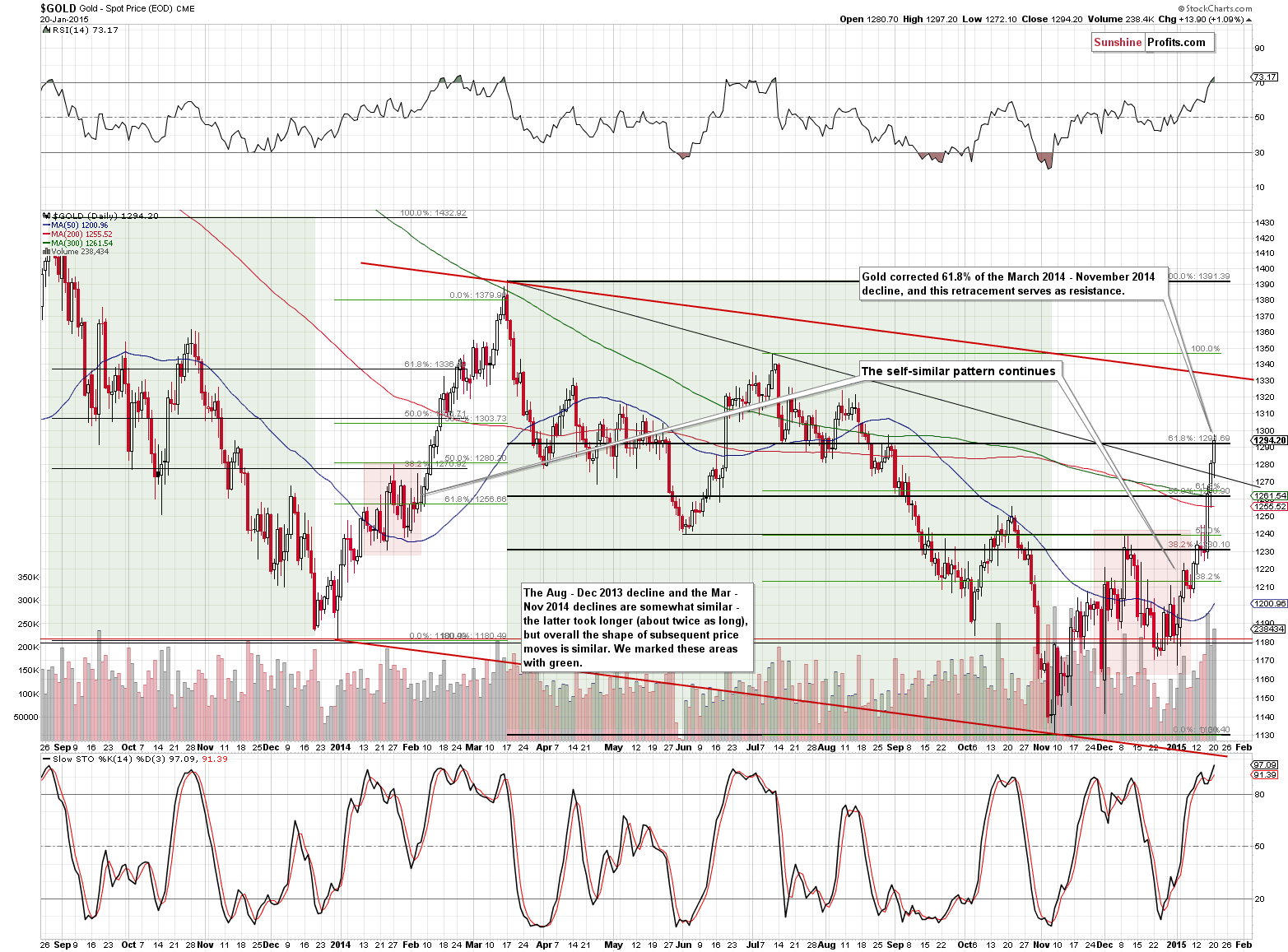
Task: Click the 91.39 red Stochastic value tag
Action: [x=1266, y=775]
